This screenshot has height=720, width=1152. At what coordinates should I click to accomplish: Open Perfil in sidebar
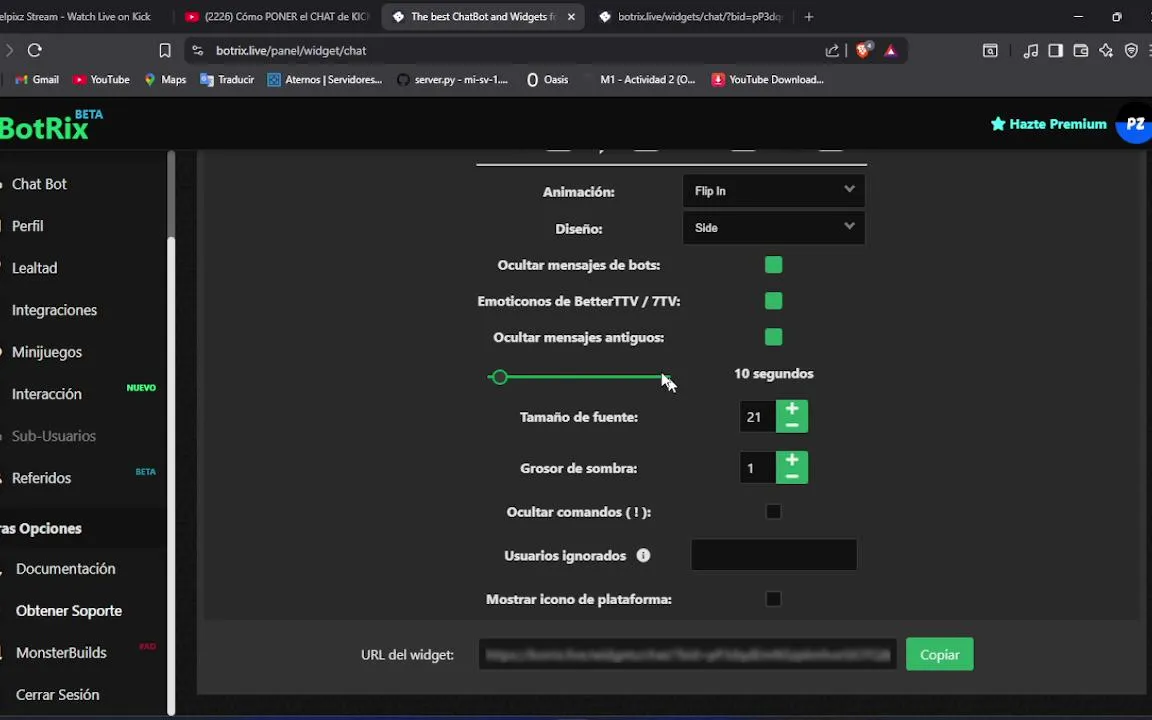pyautogui.click(x=27, y=226)
